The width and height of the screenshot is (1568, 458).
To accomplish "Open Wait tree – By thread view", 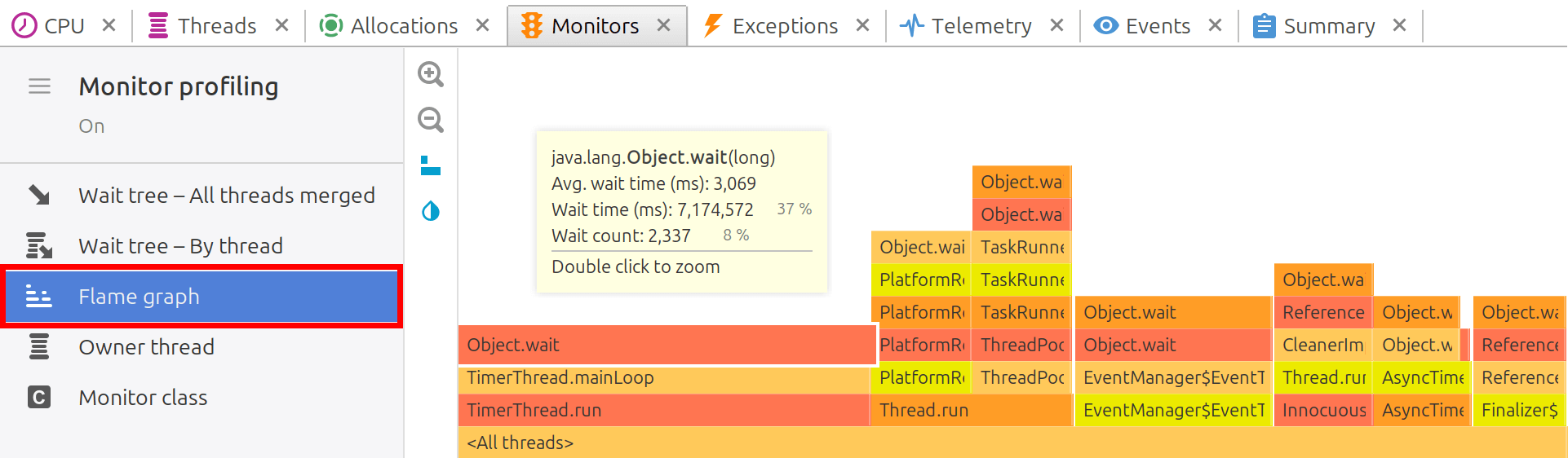I will click(x=202, y=246).
